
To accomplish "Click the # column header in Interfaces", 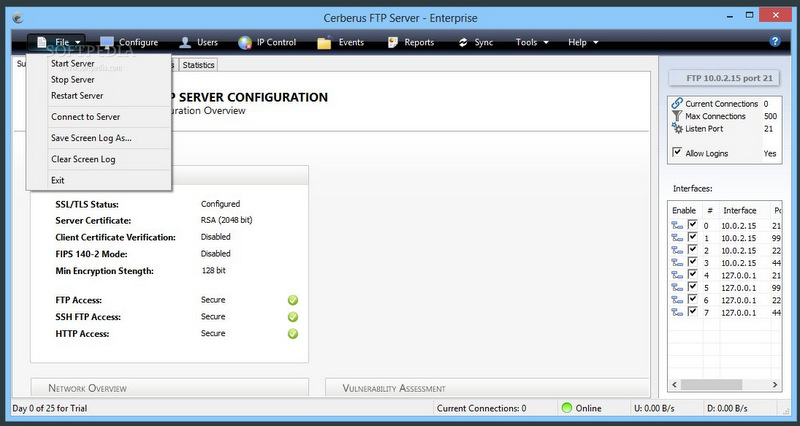I will tap(710, 210).
